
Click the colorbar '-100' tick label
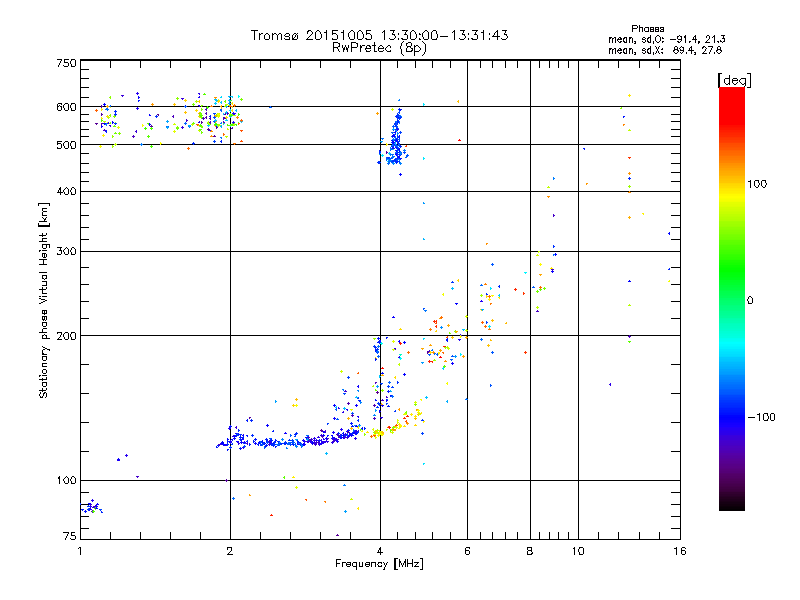[x=762, y=417]
